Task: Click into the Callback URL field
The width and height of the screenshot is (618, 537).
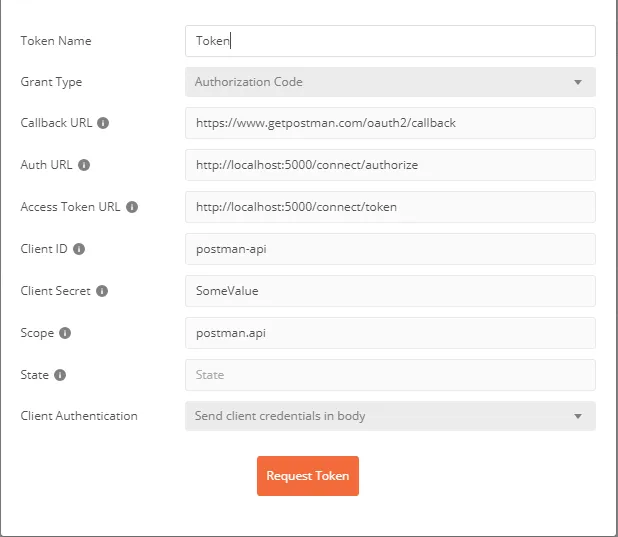Action: click(x=390, y=123)
